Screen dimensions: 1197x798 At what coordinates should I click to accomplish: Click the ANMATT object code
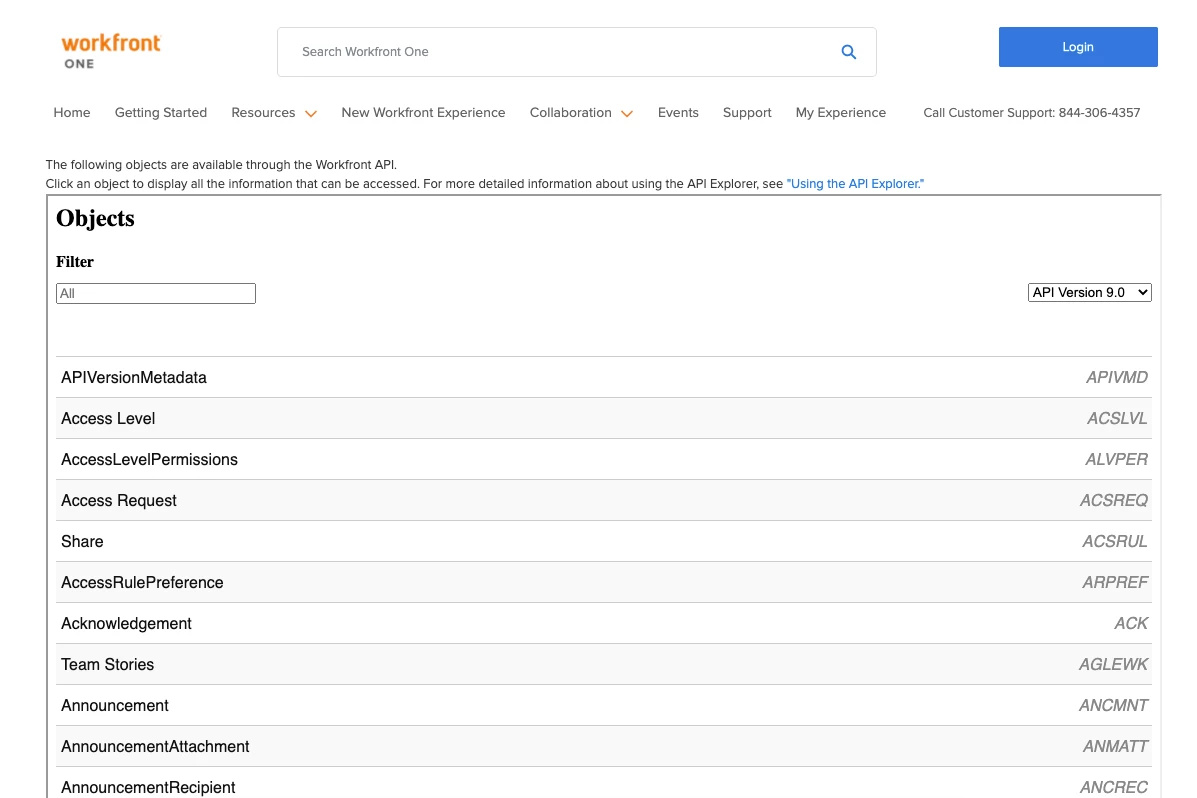pyautogui.click(x=1115, y=746)
